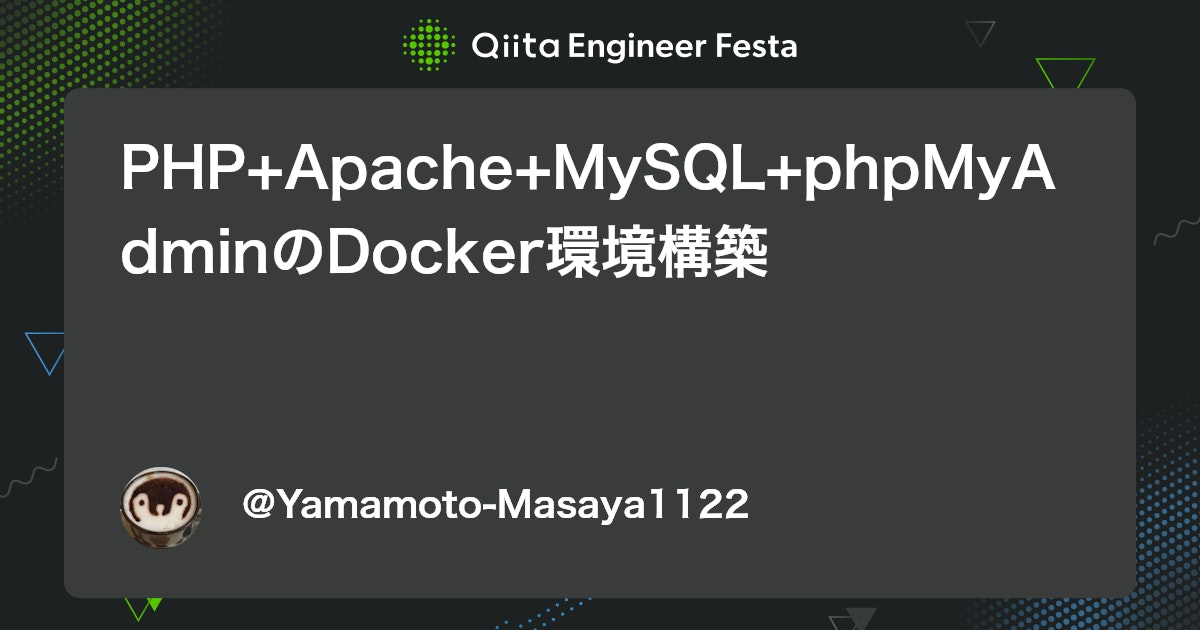Click the solid green triangle below the card
Image resolution: width=1200 pixels, height=630 pixels.
(153, 603)
